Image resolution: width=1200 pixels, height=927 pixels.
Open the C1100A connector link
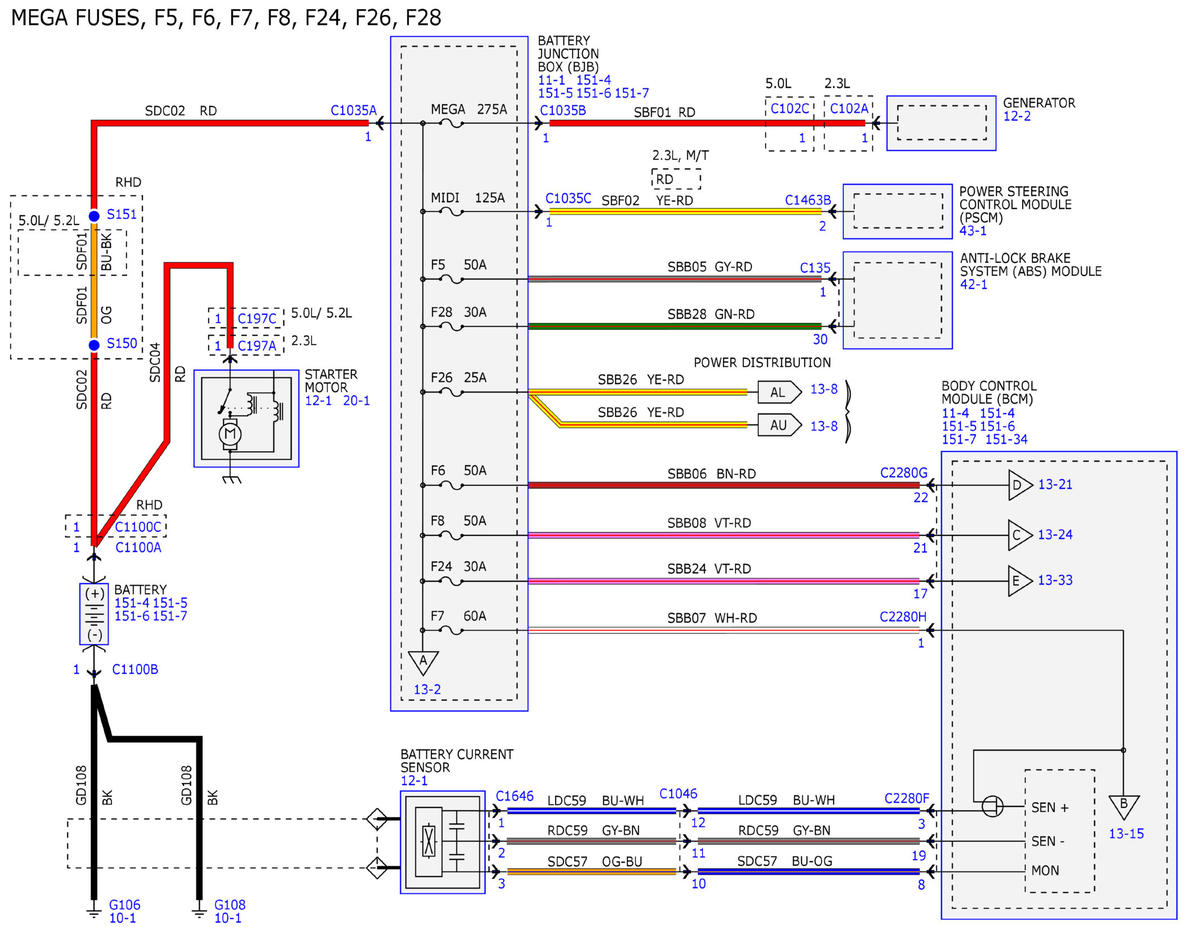136,547
